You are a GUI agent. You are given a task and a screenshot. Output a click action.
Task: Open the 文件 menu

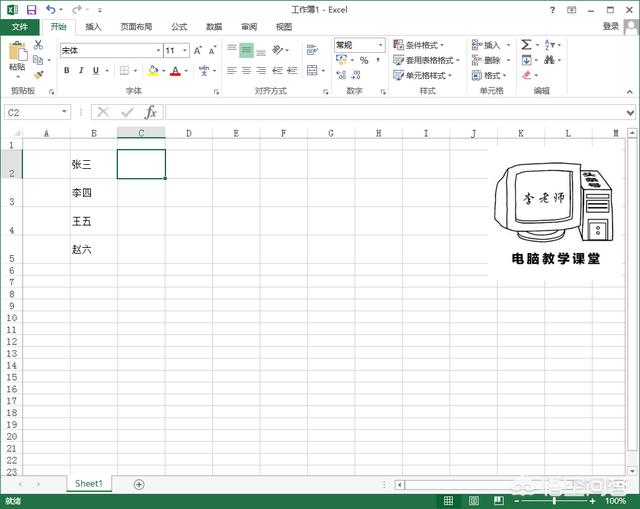click(x=19, y=27)
